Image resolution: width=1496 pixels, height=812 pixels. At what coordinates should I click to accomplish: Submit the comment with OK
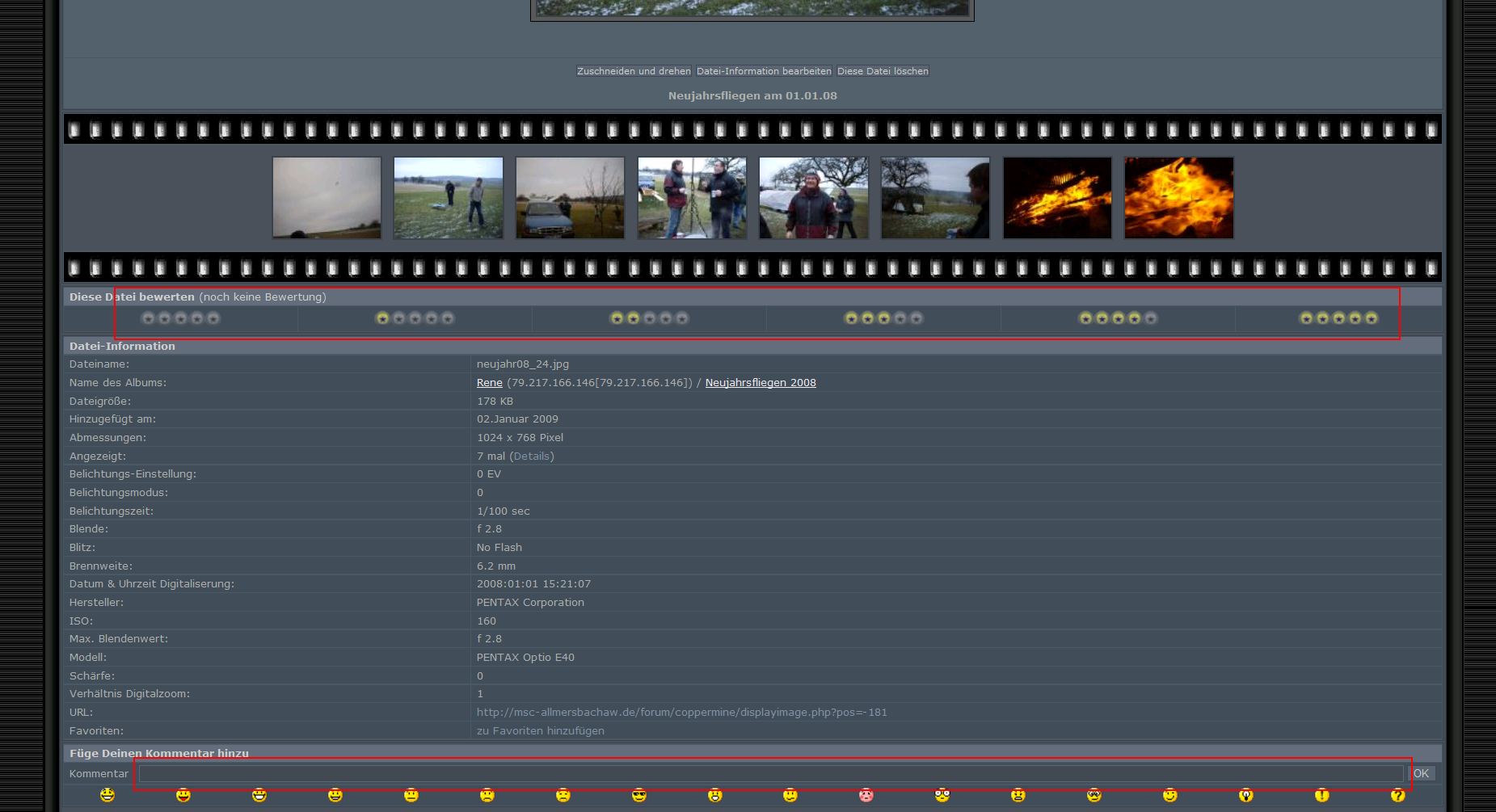(x=1421, y=773)
